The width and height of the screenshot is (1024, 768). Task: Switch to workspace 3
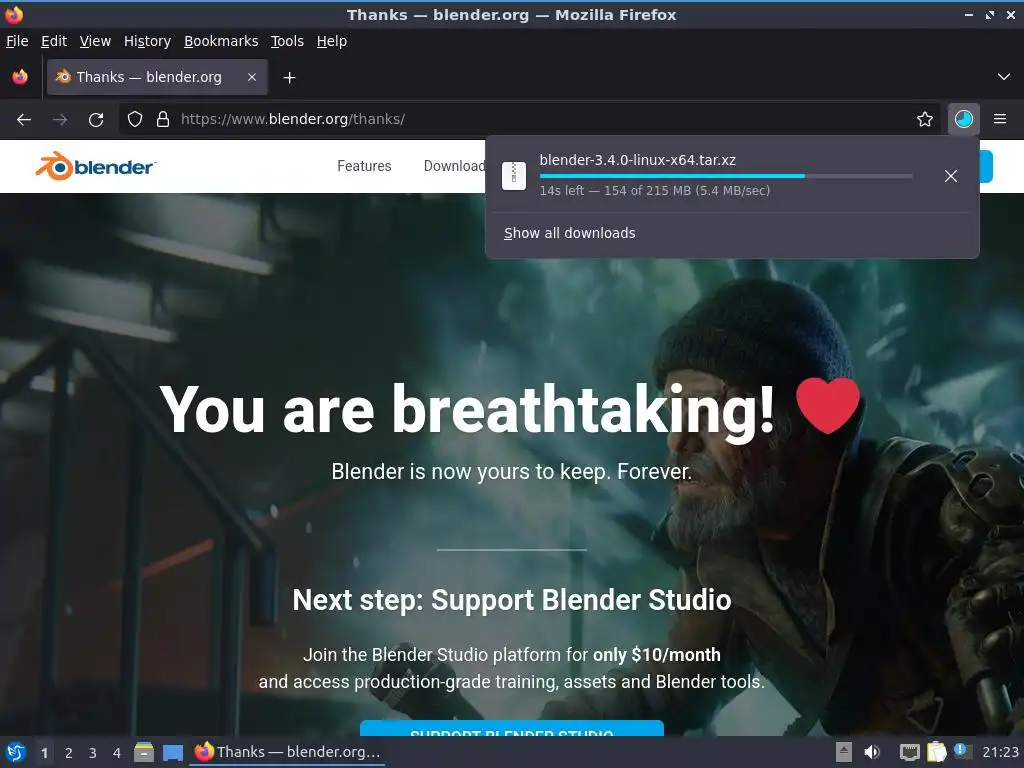click(x=93, y=753)
